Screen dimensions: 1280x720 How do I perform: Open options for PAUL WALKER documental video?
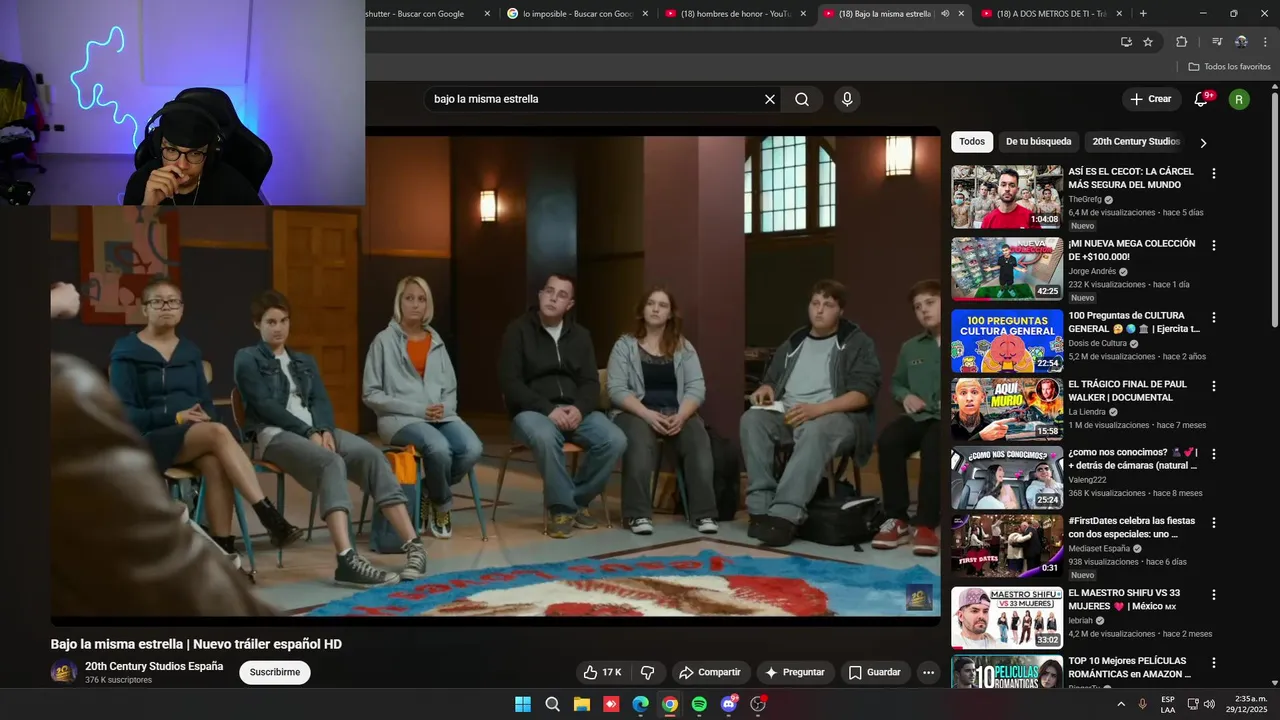[x=1214, y=386]
